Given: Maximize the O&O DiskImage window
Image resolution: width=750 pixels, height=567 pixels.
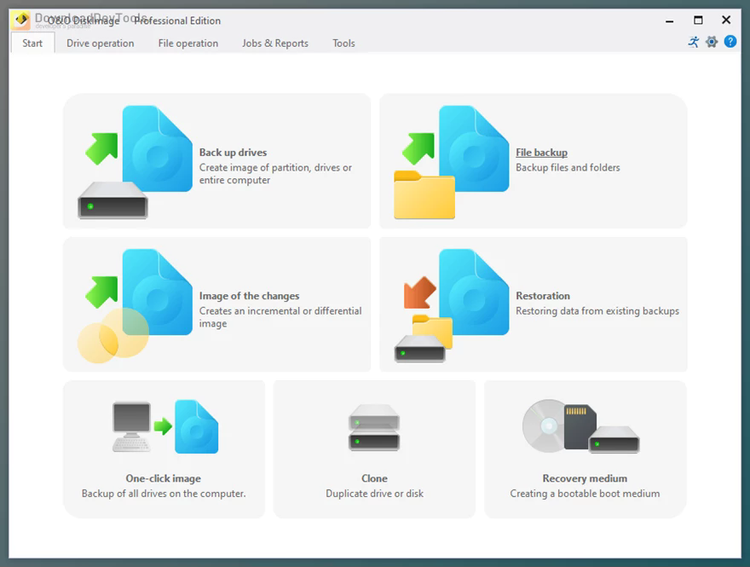Looking at the screenshot, I should click(x=698, y=20).
